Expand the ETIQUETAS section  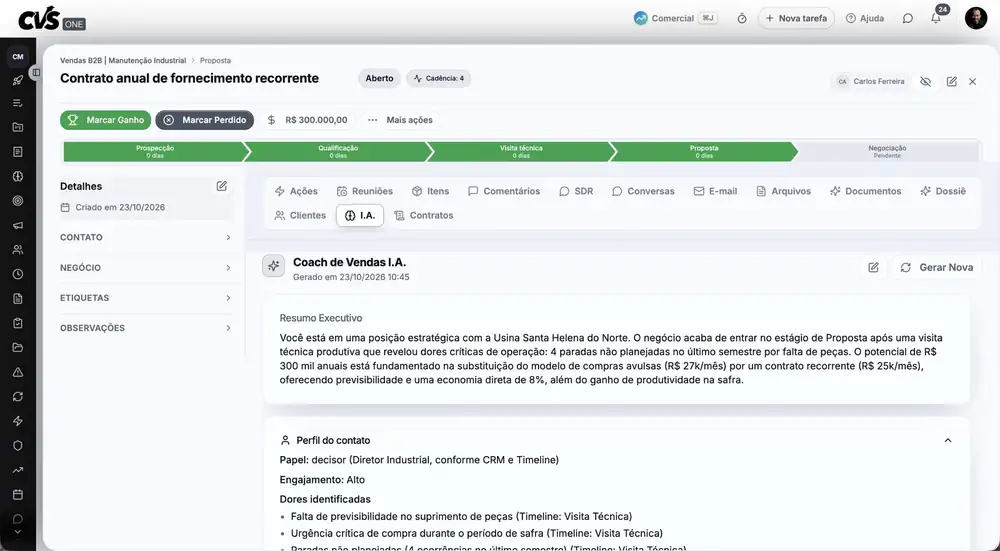[145, 298]
